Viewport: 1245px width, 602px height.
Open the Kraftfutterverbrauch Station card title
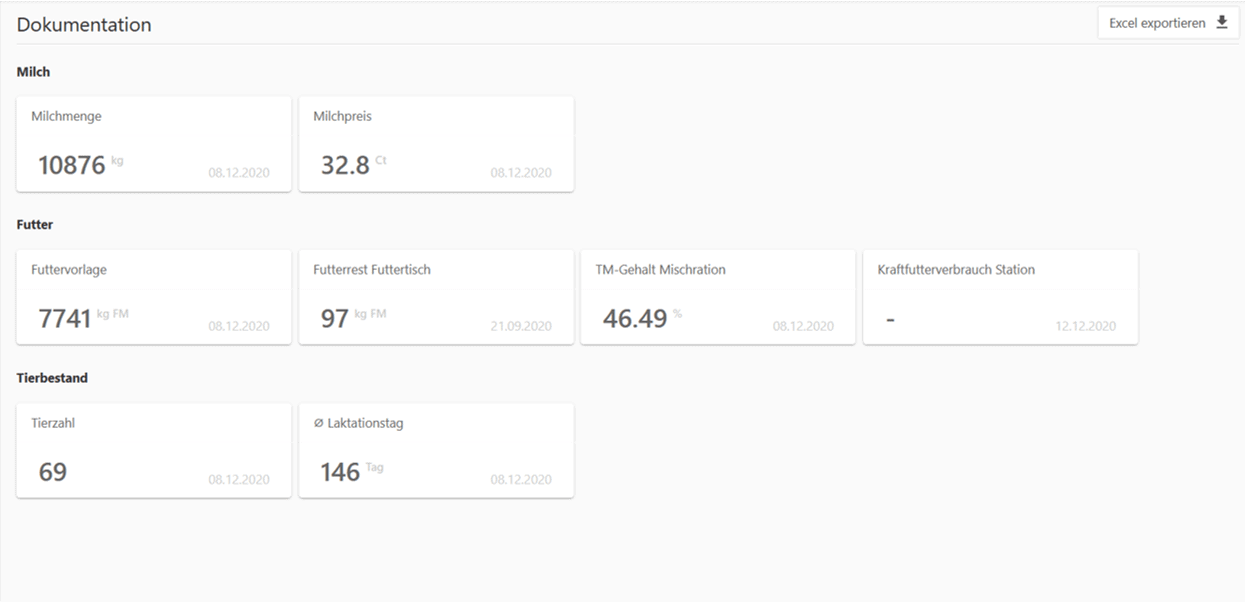click(x=956, y=270)
